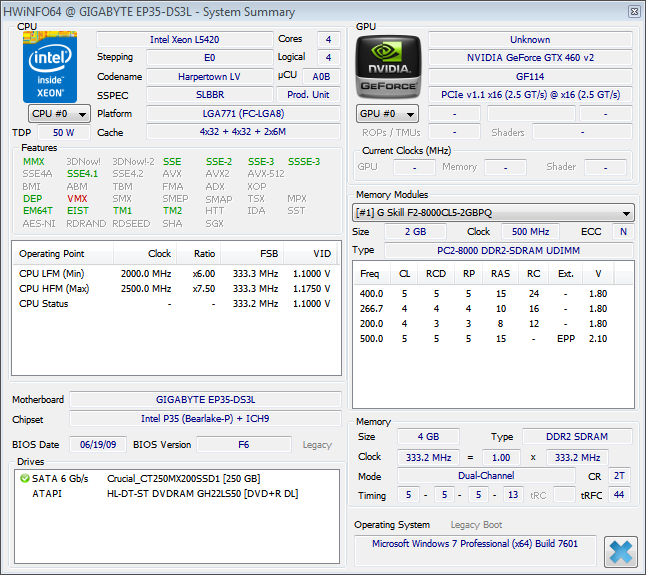The image size is (646, 575).
Task: Click the EM64T feature label
Action: click(x=37, y=211)
